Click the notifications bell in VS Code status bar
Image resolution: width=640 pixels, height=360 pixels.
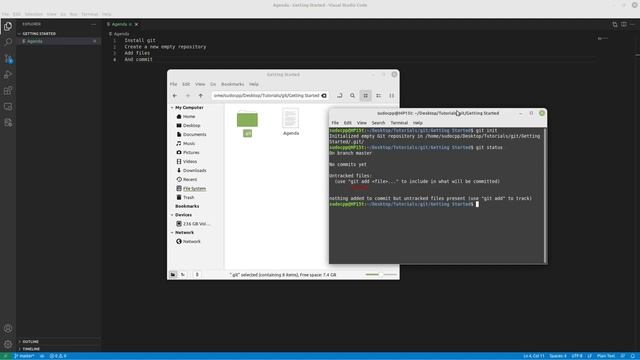[x=633, y=356]
